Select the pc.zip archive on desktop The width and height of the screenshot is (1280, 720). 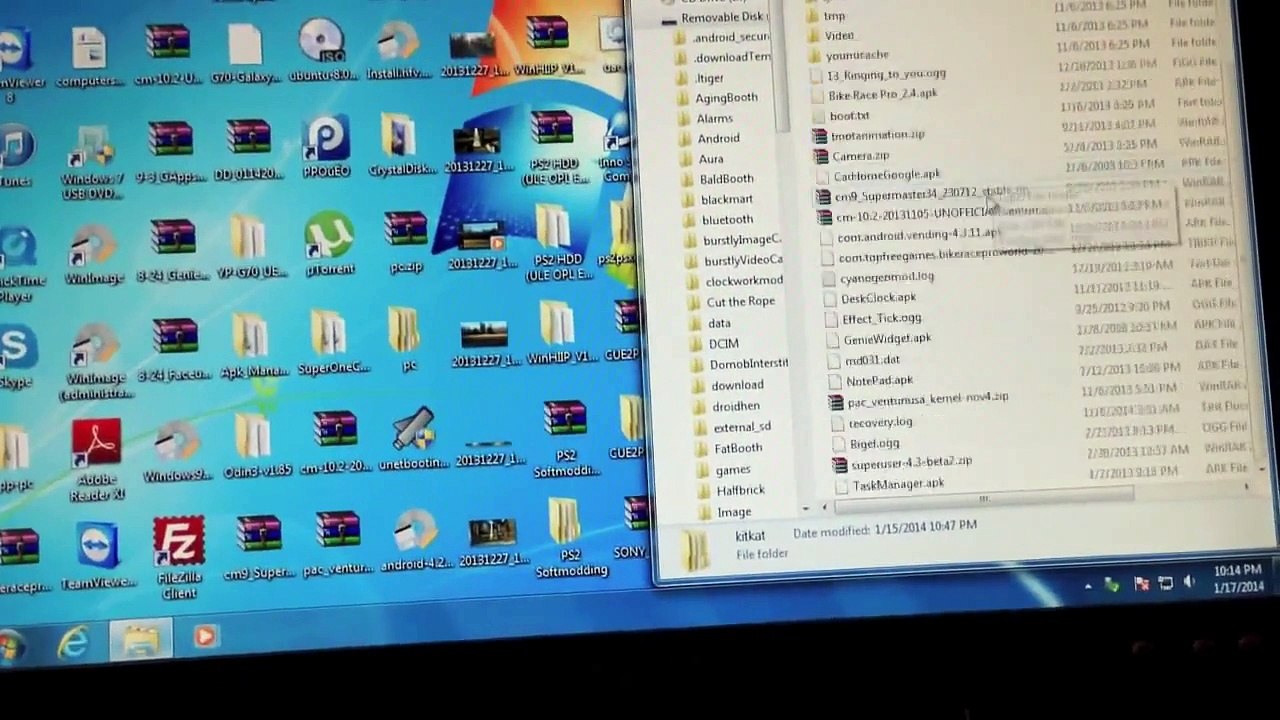406,241
